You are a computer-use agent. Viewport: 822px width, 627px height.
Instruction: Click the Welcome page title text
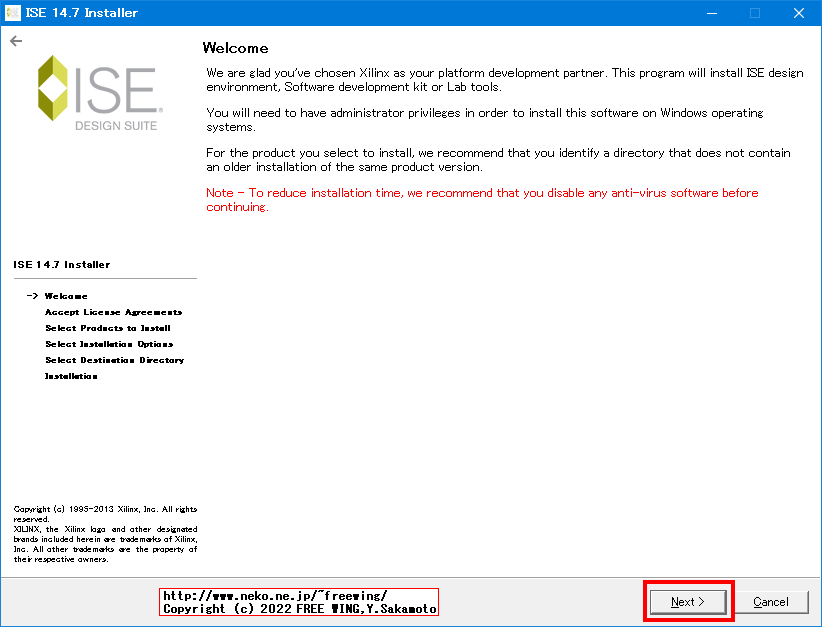[x=236, y=47]
